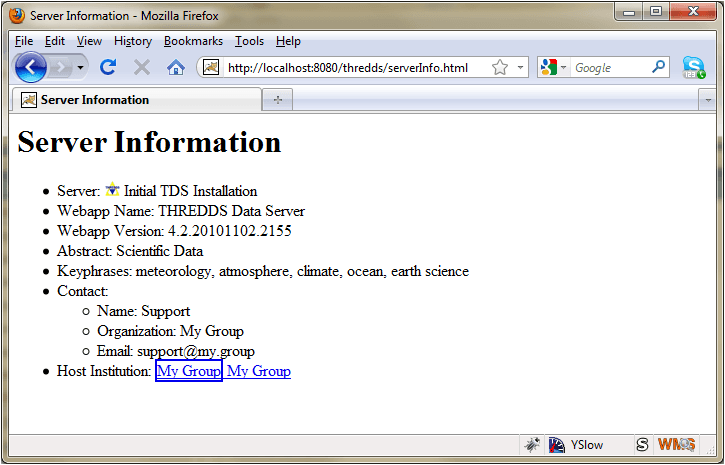The image size is (725, 465).
Task: Click the Forward navigation arrow
Action: pyautogui.click(x=61, y=68)
